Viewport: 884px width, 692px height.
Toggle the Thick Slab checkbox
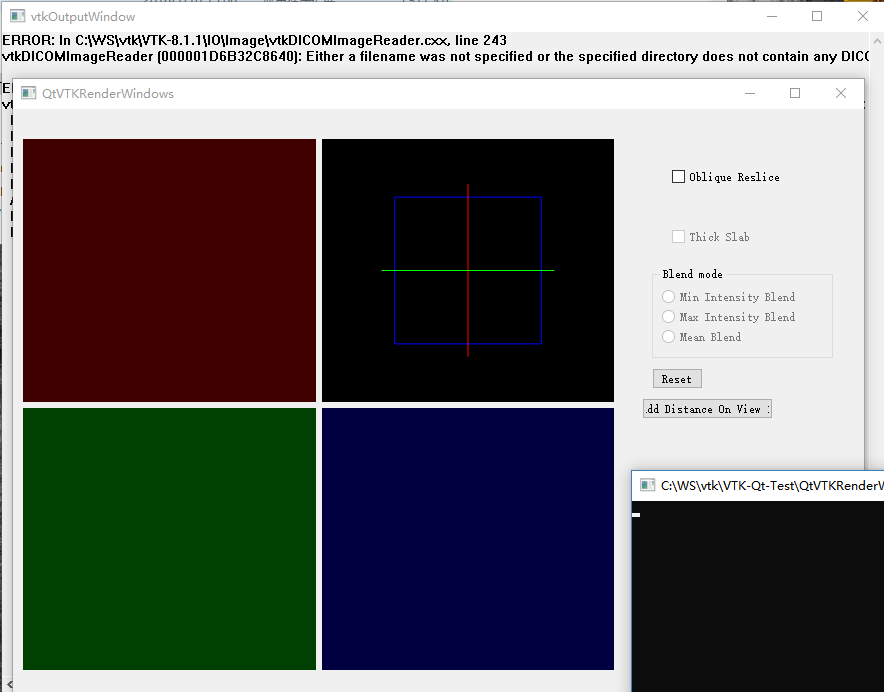679,237
